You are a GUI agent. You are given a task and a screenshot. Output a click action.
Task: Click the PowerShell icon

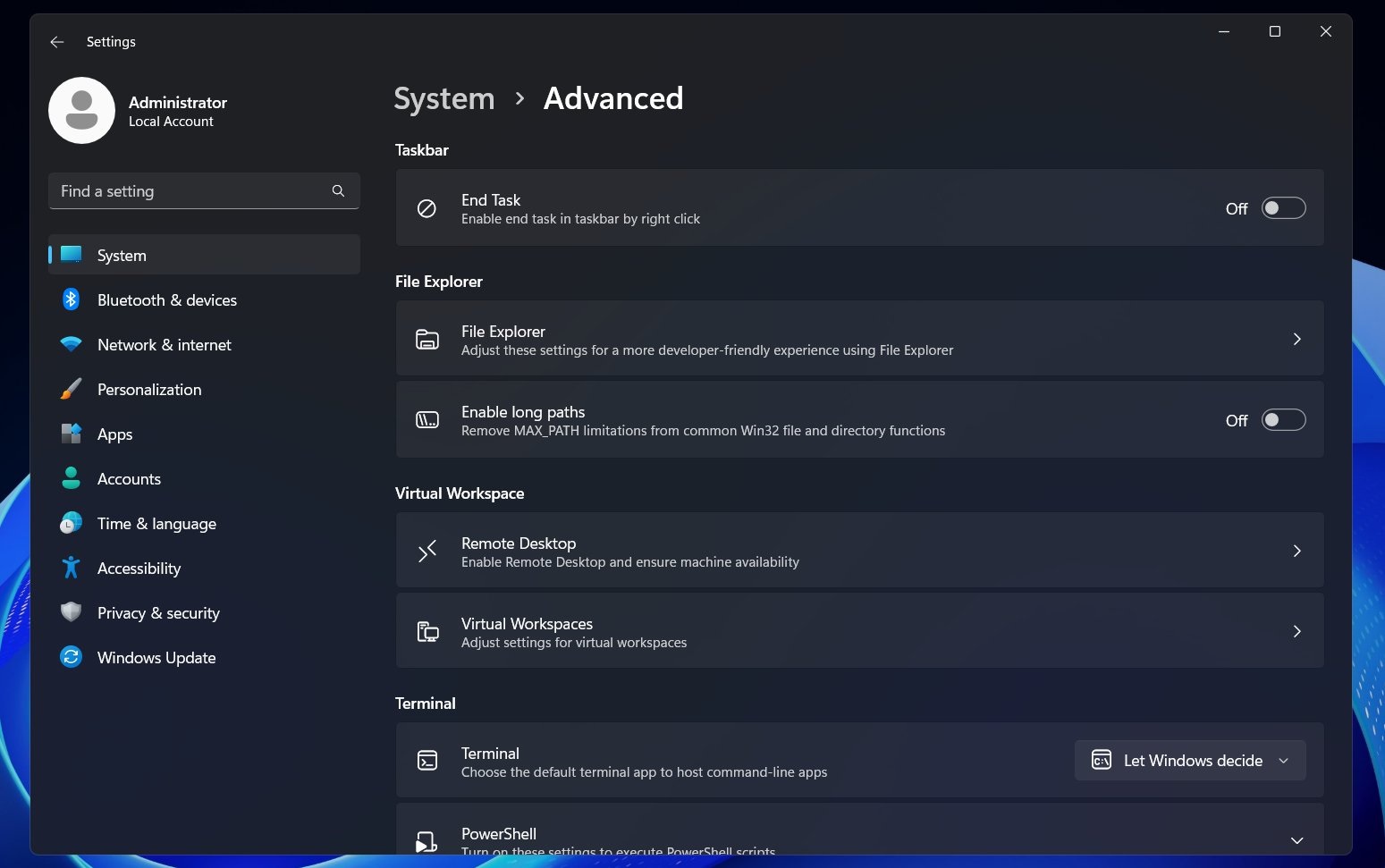(427, 840)
